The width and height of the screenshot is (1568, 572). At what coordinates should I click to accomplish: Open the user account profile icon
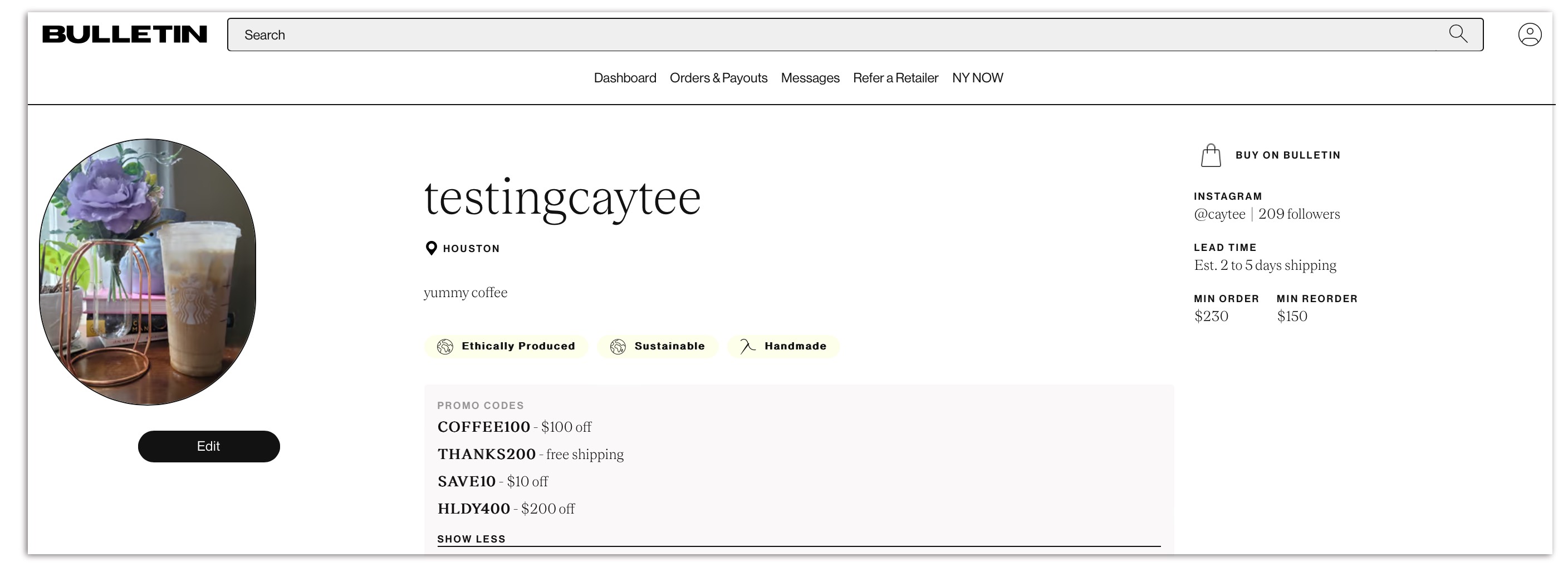click(1529, 34)
